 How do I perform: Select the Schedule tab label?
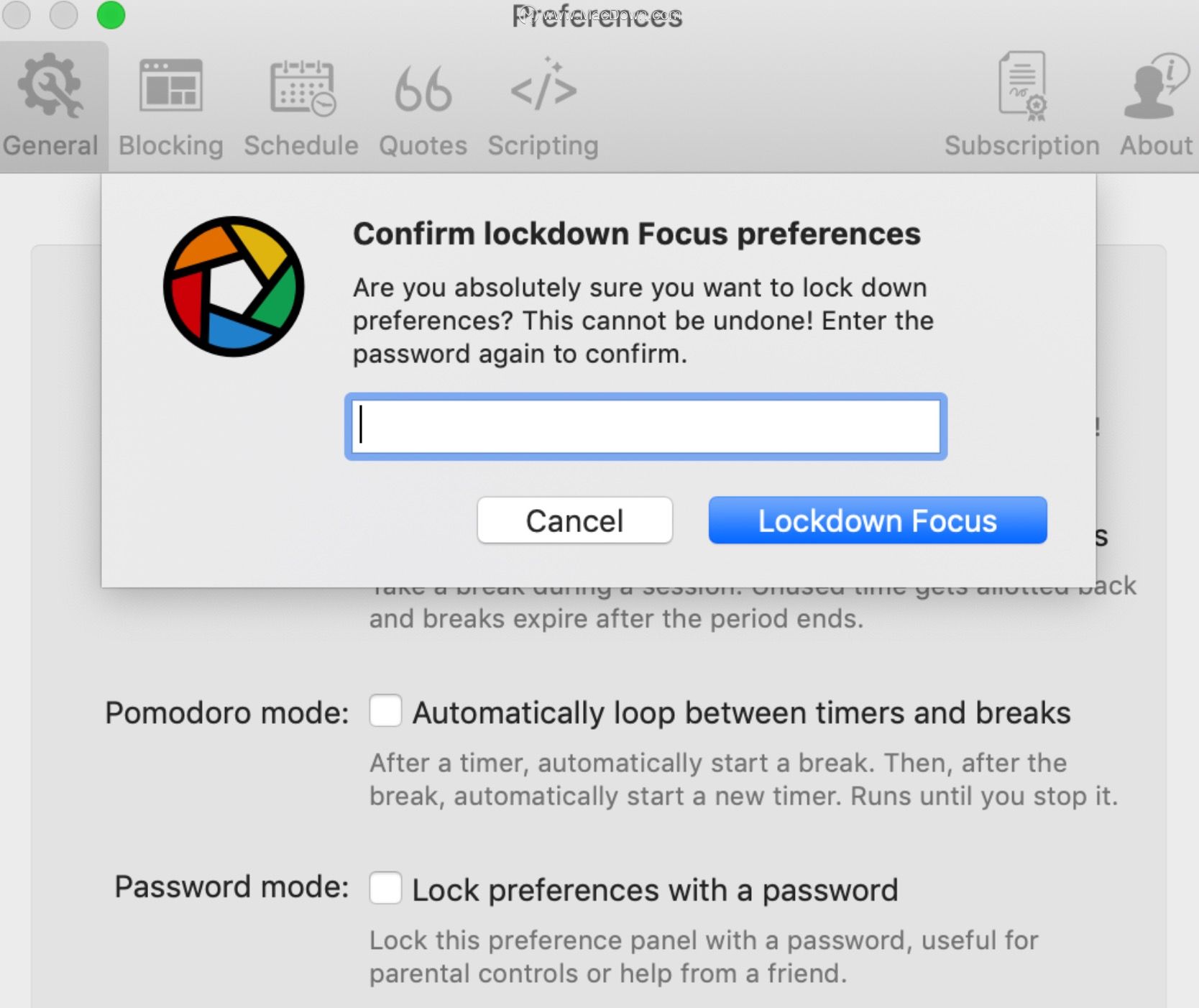(301, 146)
